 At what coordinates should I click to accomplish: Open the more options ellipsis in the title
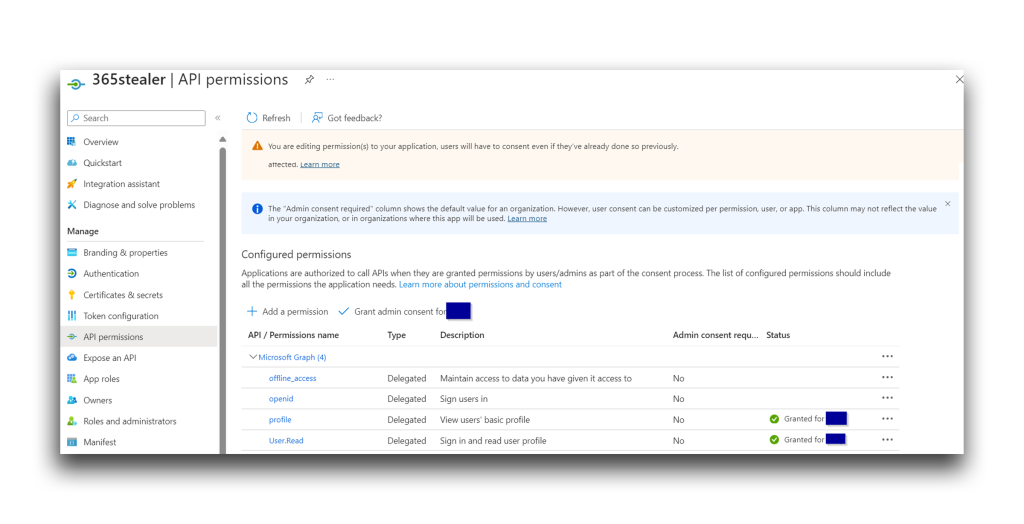330,80
